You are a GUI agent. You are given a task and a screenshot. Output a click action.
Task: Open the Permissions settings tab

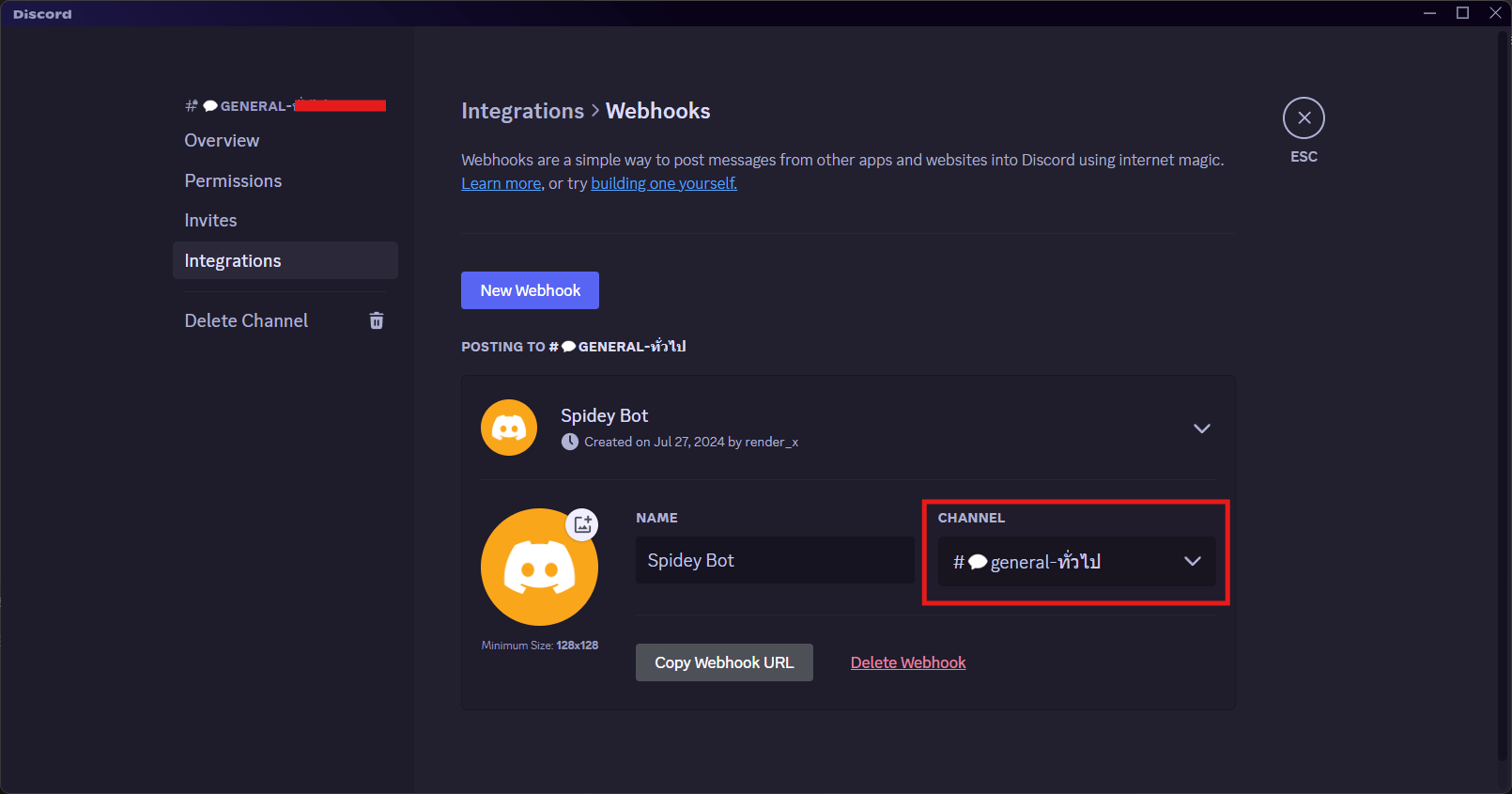(285, 180)
